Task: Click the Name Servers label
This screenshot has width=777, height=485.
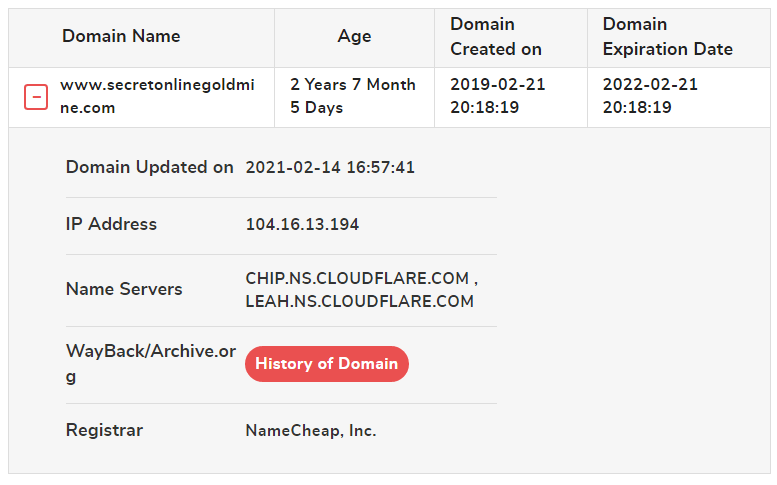Action: 124,289
